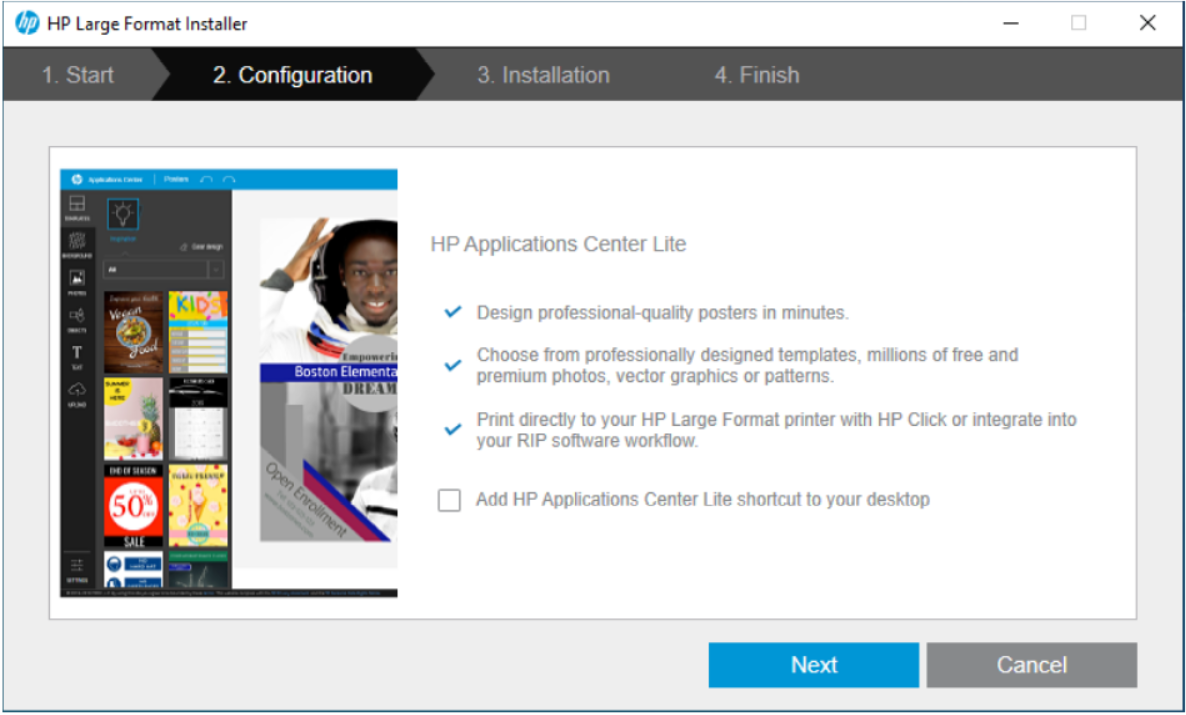Viewport: 1186px width, 715px height.
Task: Select the 1. Start step tab
Action: [78, 75]
